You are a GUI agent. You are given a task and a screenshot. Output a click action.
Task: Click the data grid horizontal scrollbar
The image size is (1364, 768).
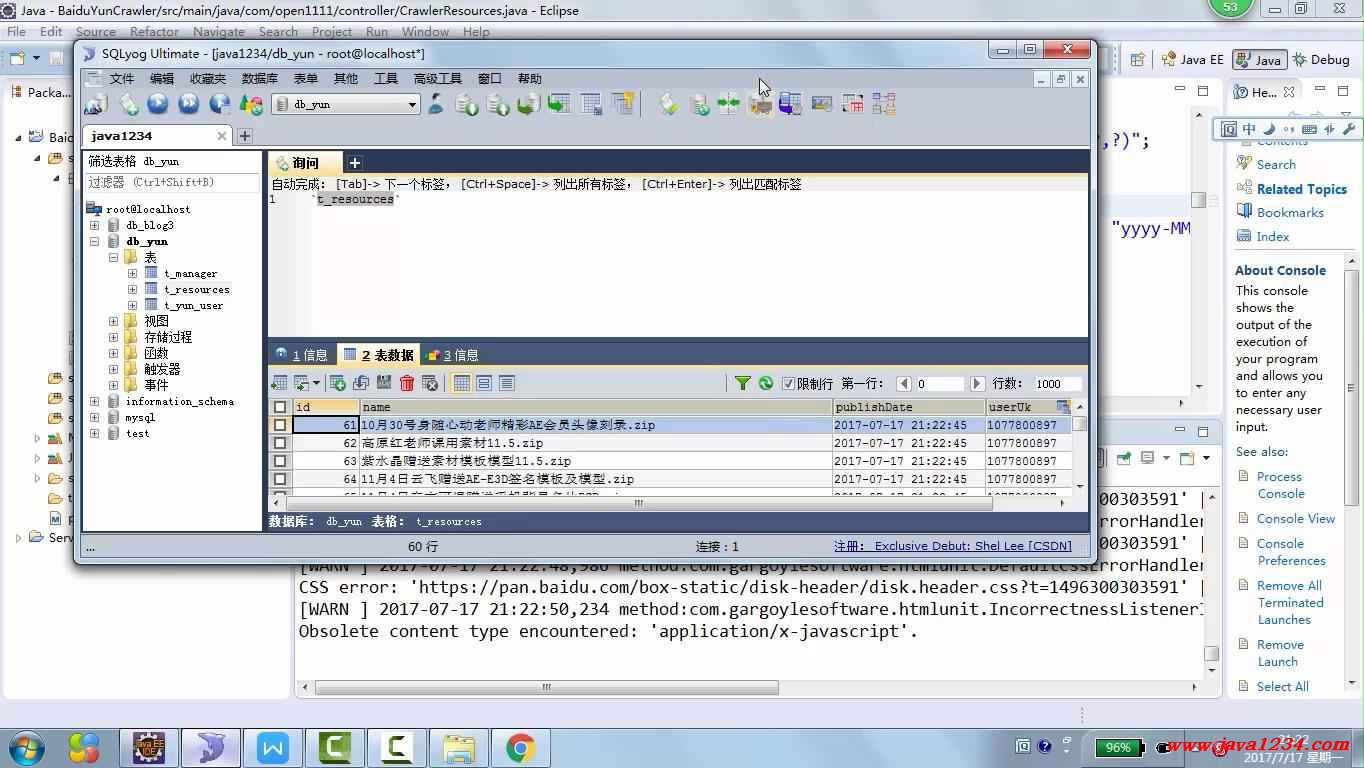640,503
